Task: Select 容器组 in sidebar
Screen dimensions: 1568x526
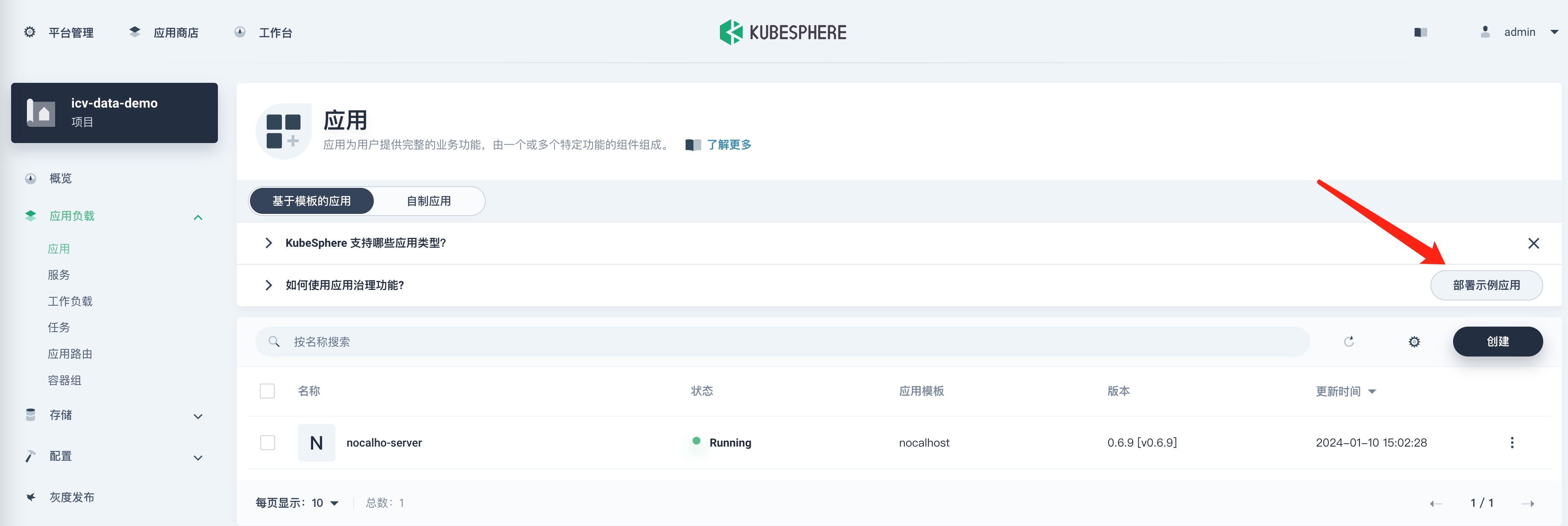Action: [65, 380]
